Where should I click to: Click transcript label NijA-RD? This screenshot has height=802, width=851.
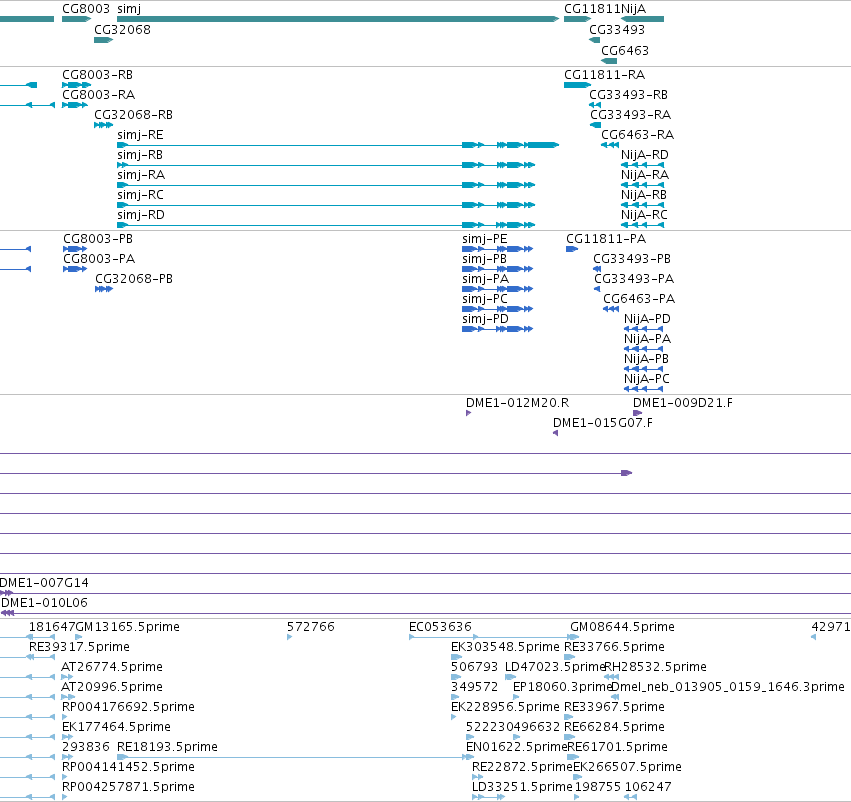click(645, 155)
